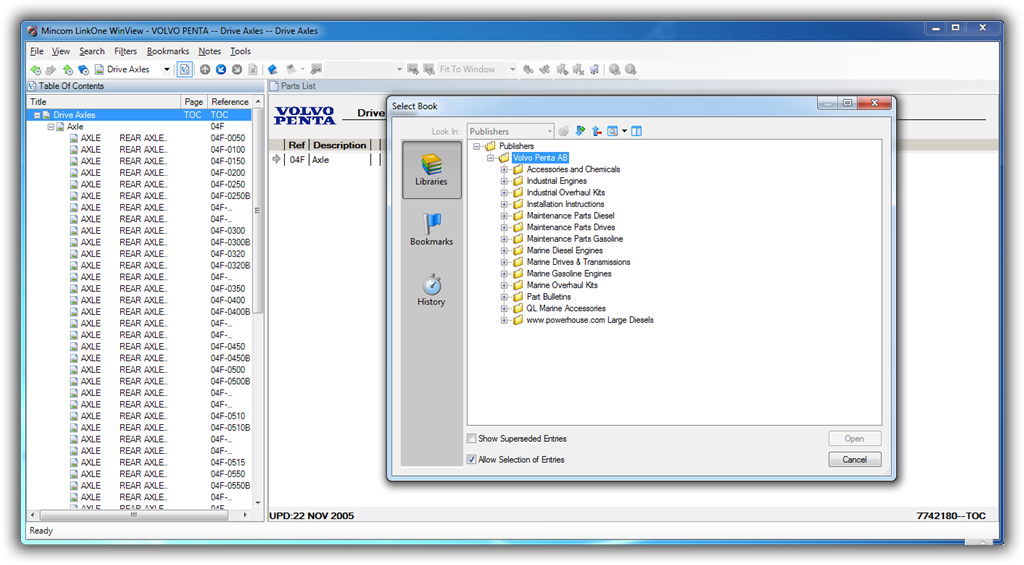1024x565 pixels.
Task: Select the row with reference 04F-0400B
Action: [x=139, y=312]
